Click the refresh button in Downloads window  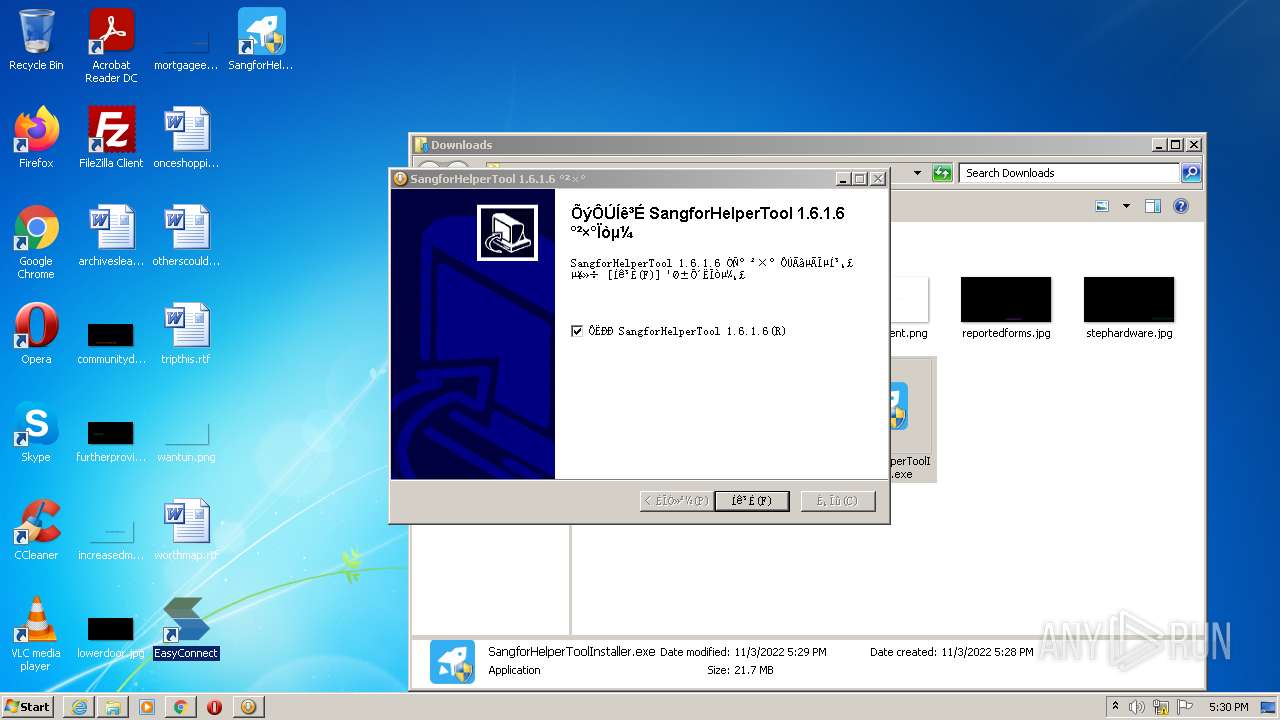(942, 173)
